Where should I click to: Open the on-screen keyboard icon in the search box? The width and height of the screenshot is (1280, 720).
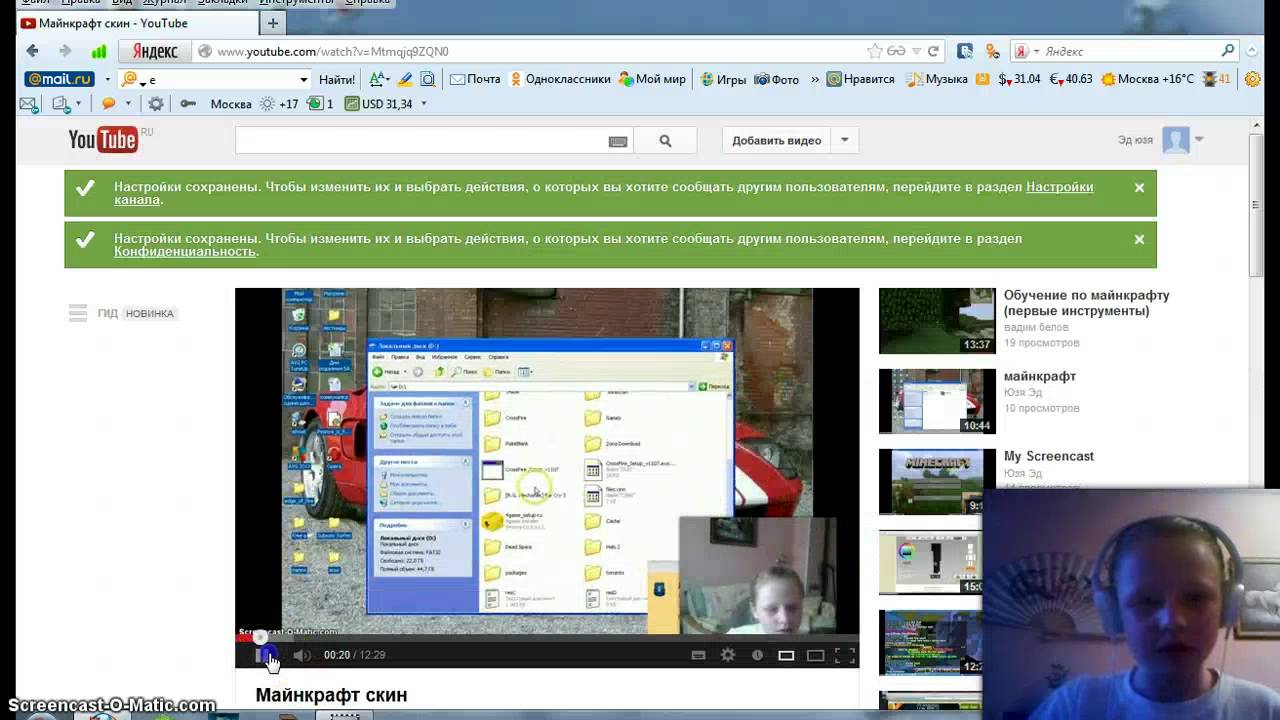618,141
